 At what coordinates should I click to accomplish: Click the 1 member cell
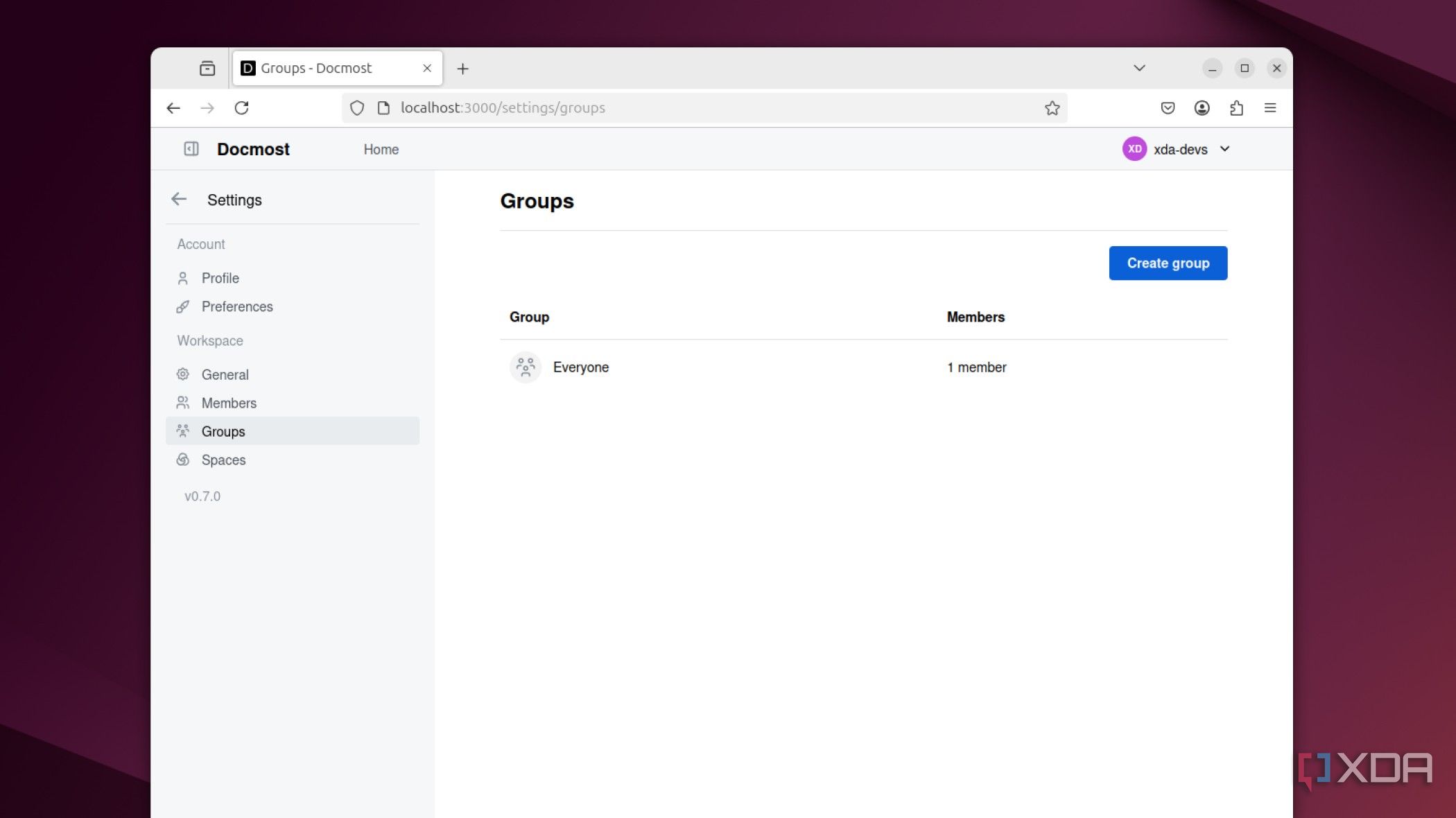tap(977, 367)
